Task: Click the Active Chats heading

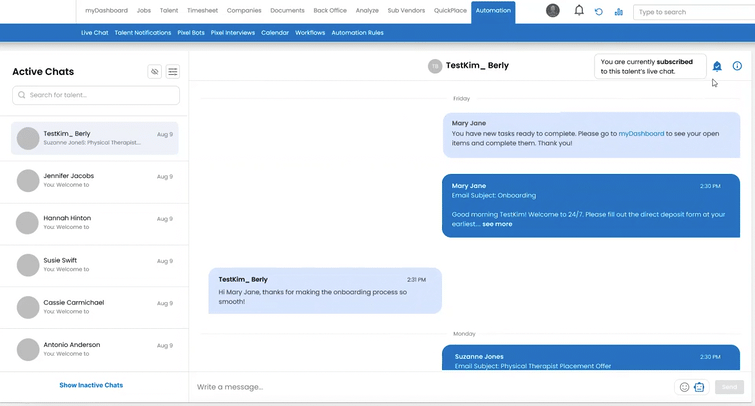Action: [43, 72]
